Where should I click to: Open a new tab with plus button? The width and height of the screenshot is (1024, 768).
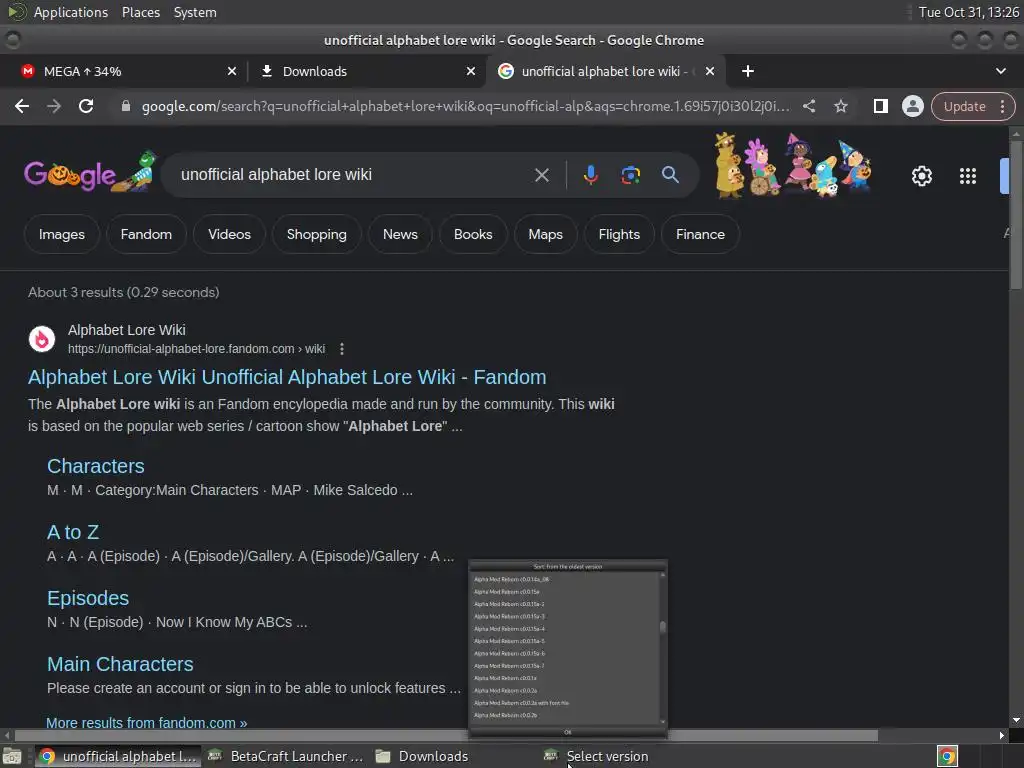click(x=748, y=71)
